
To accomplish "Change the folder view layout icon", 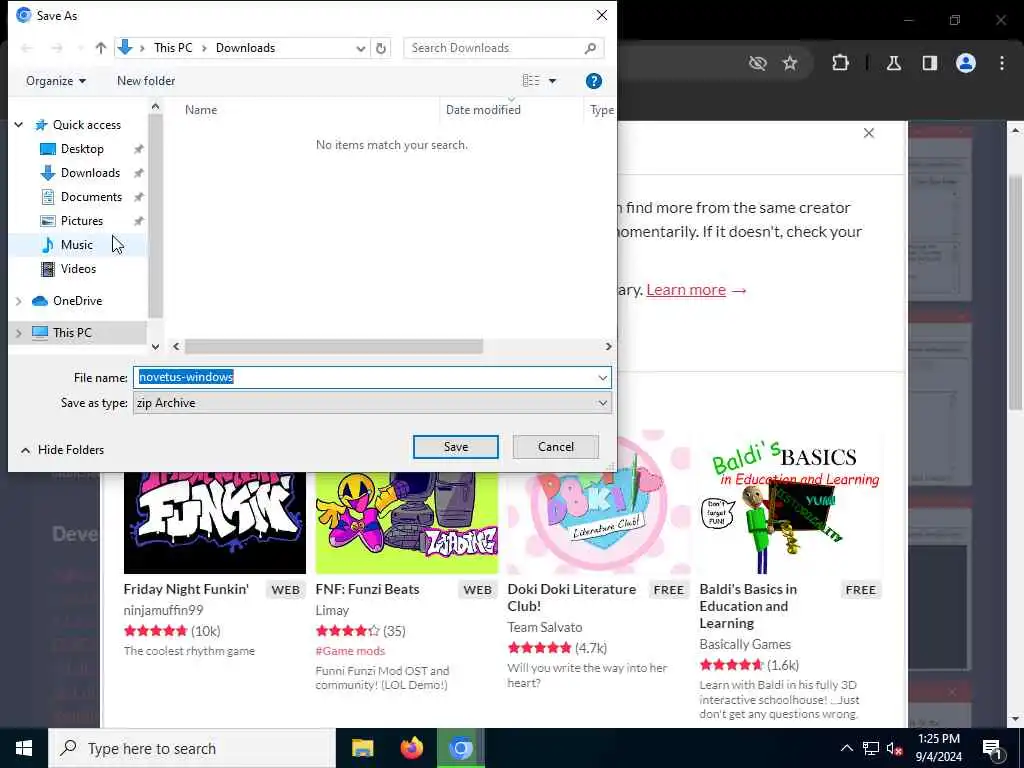I will click(531, 81).
